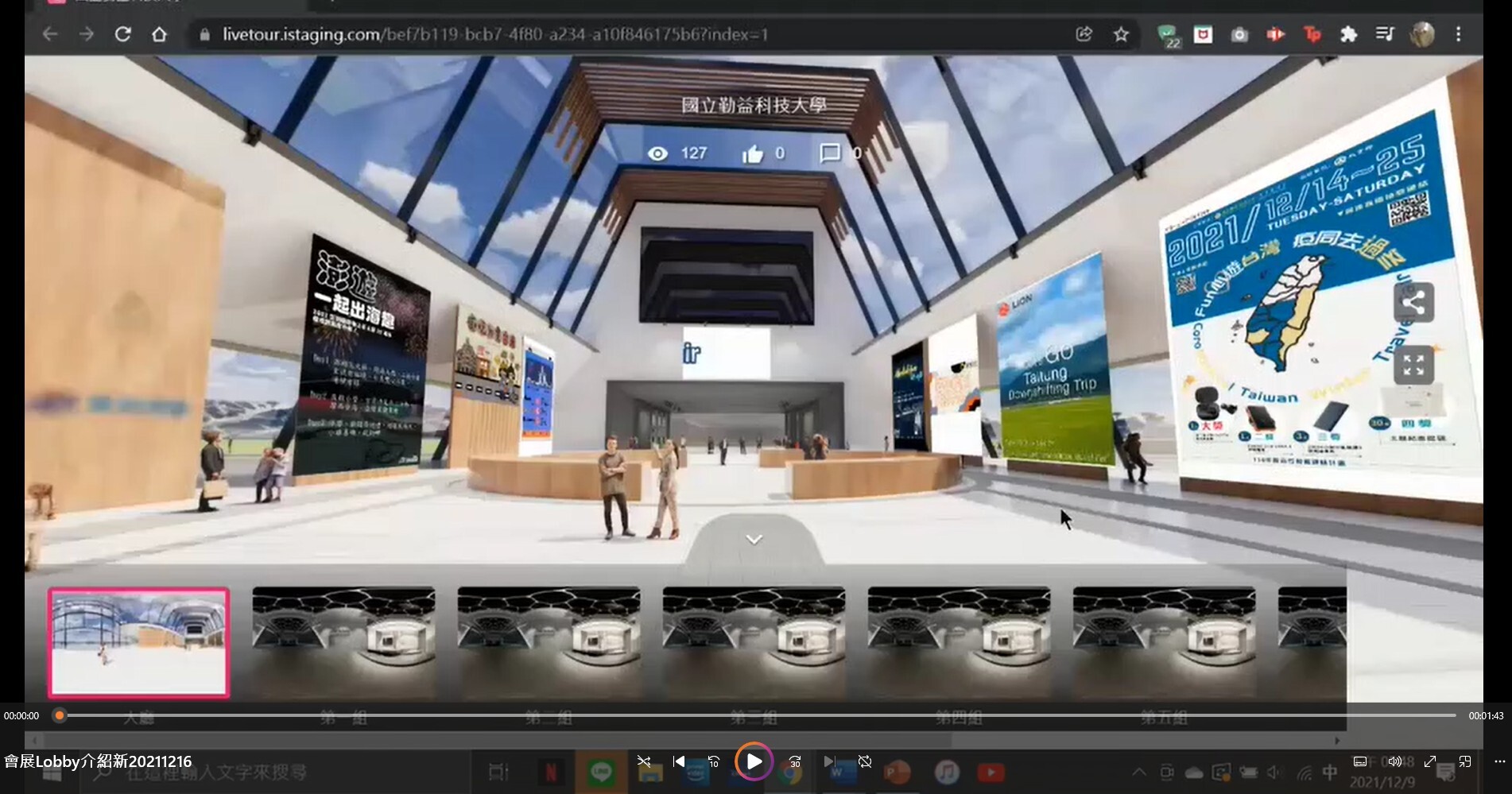Select the 第二組 panorama thumbnail
This screenshot has width=1512, height=794.
(x=549, y=643)
